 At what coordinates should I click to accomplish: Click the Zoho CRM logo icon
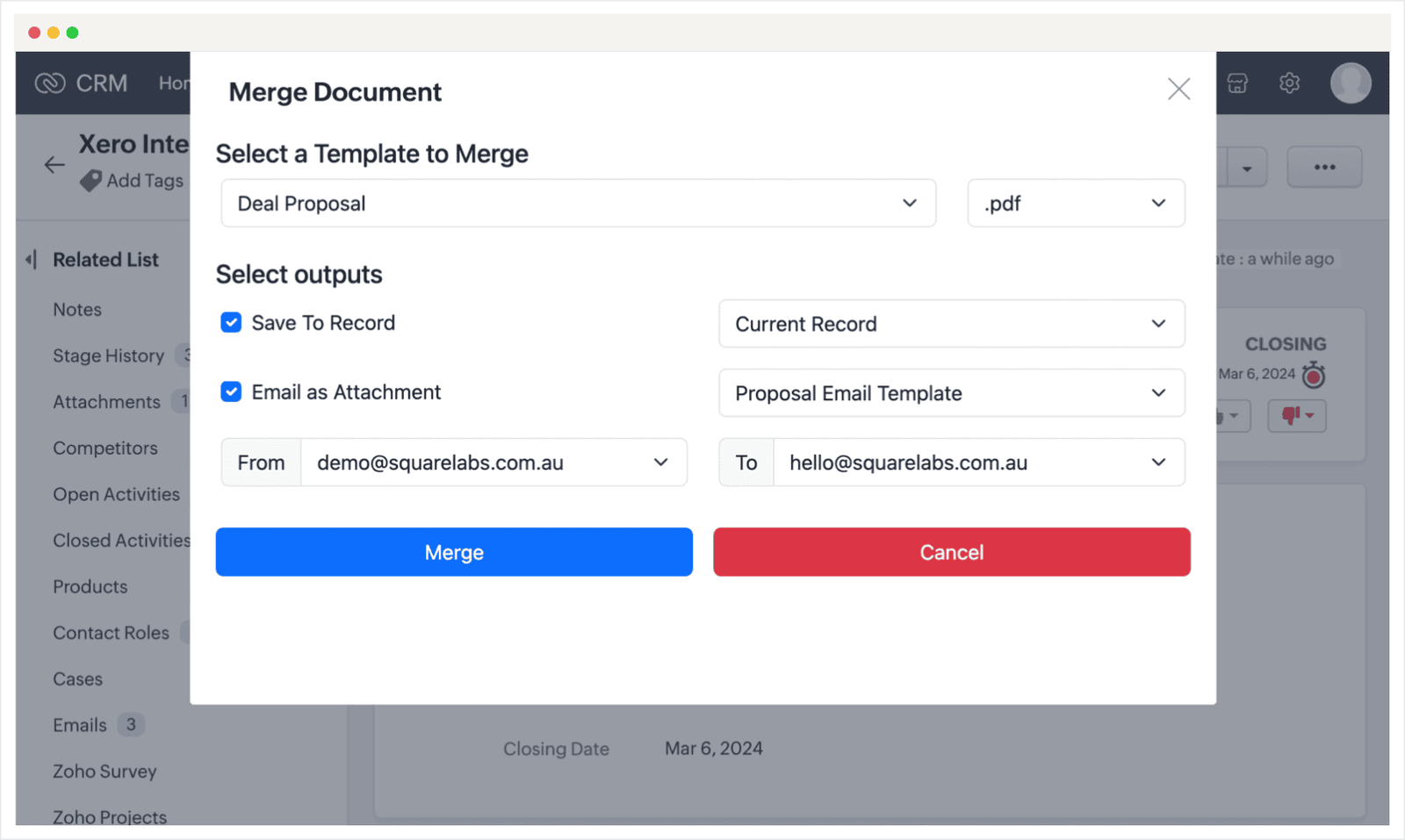50,83
